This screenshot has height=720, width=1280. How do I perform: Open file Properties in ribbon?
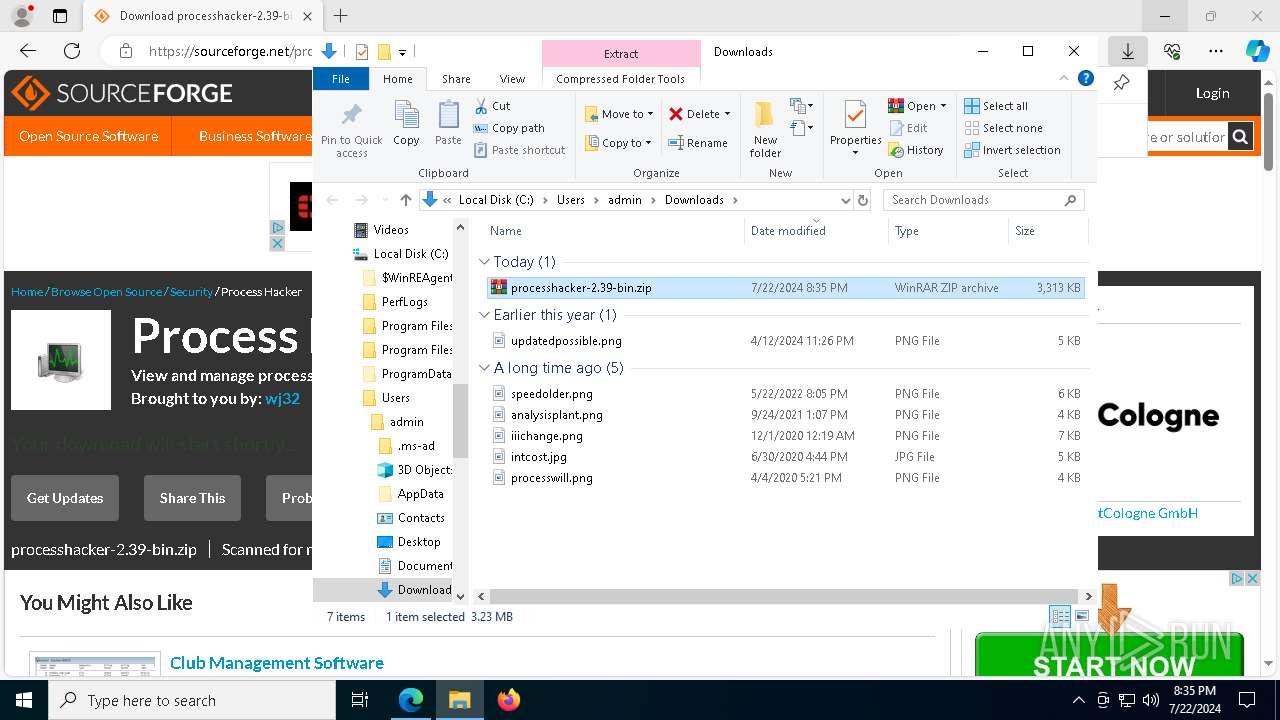point(855,129)
